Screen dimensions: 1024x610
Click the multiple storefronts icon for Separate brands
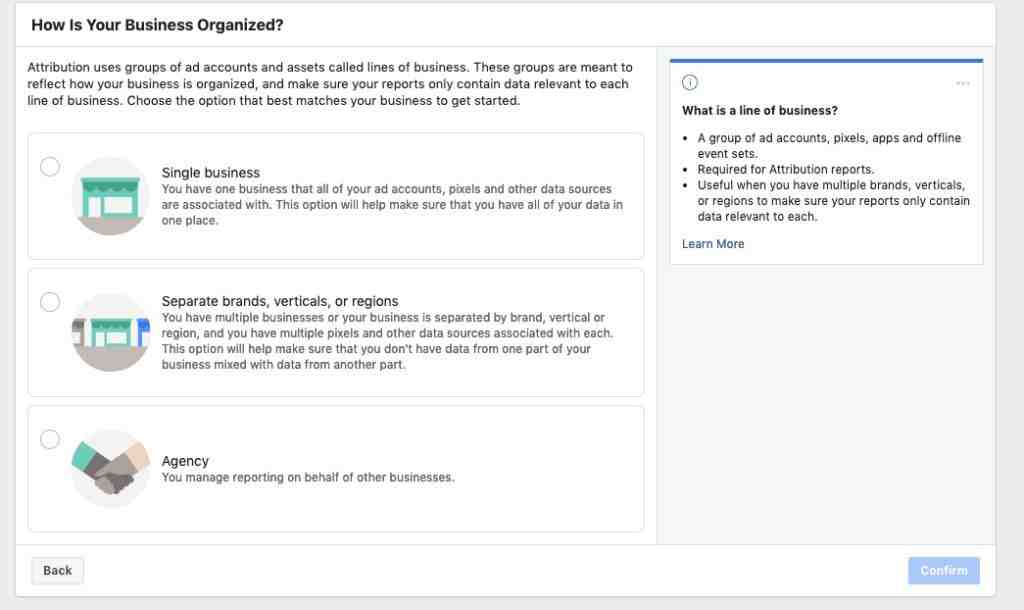pyautogui.click(x=110, y=332)
